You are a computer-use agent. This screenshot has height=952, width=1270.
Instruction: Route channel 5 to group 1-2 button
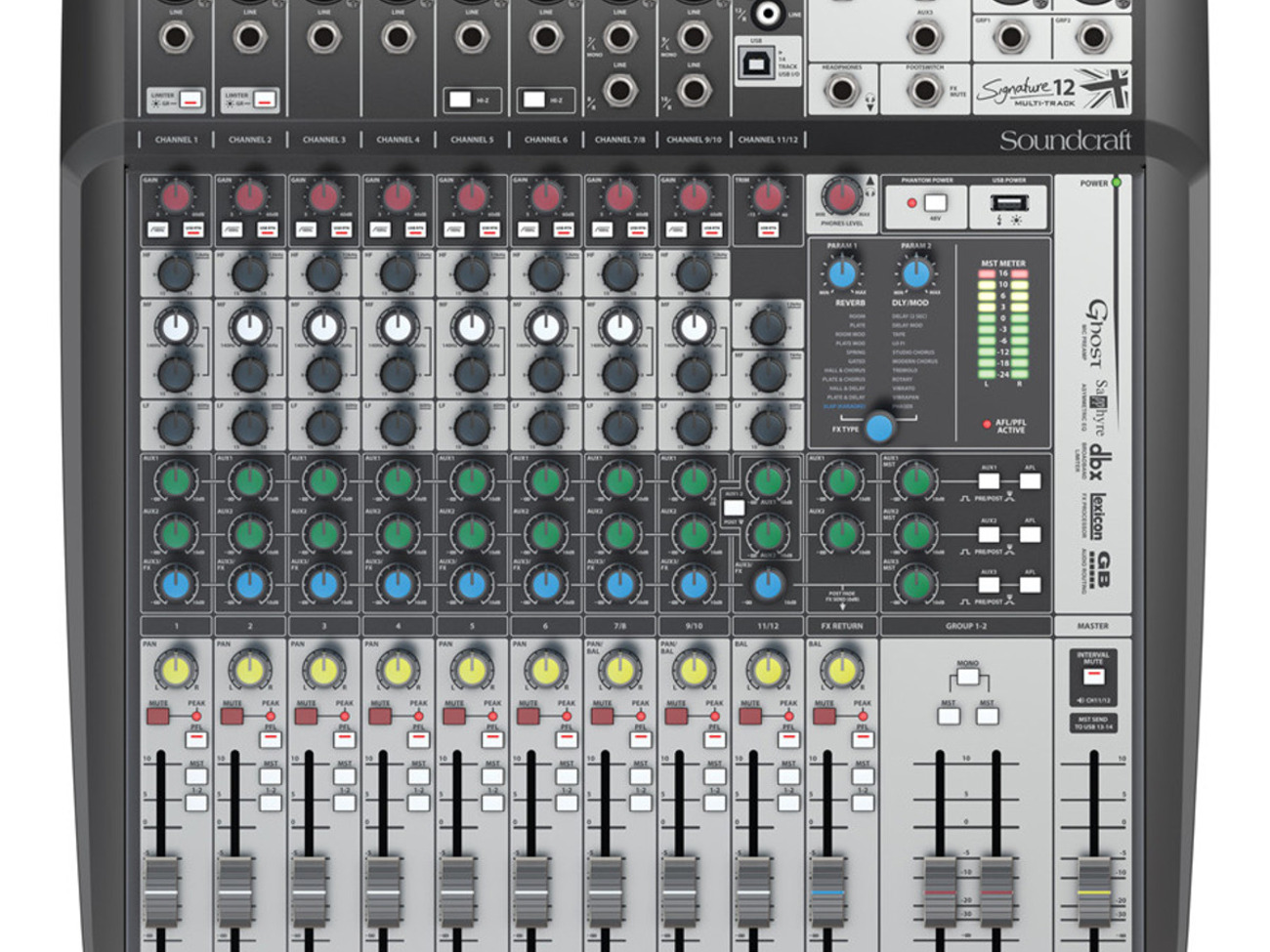(492, 804)
